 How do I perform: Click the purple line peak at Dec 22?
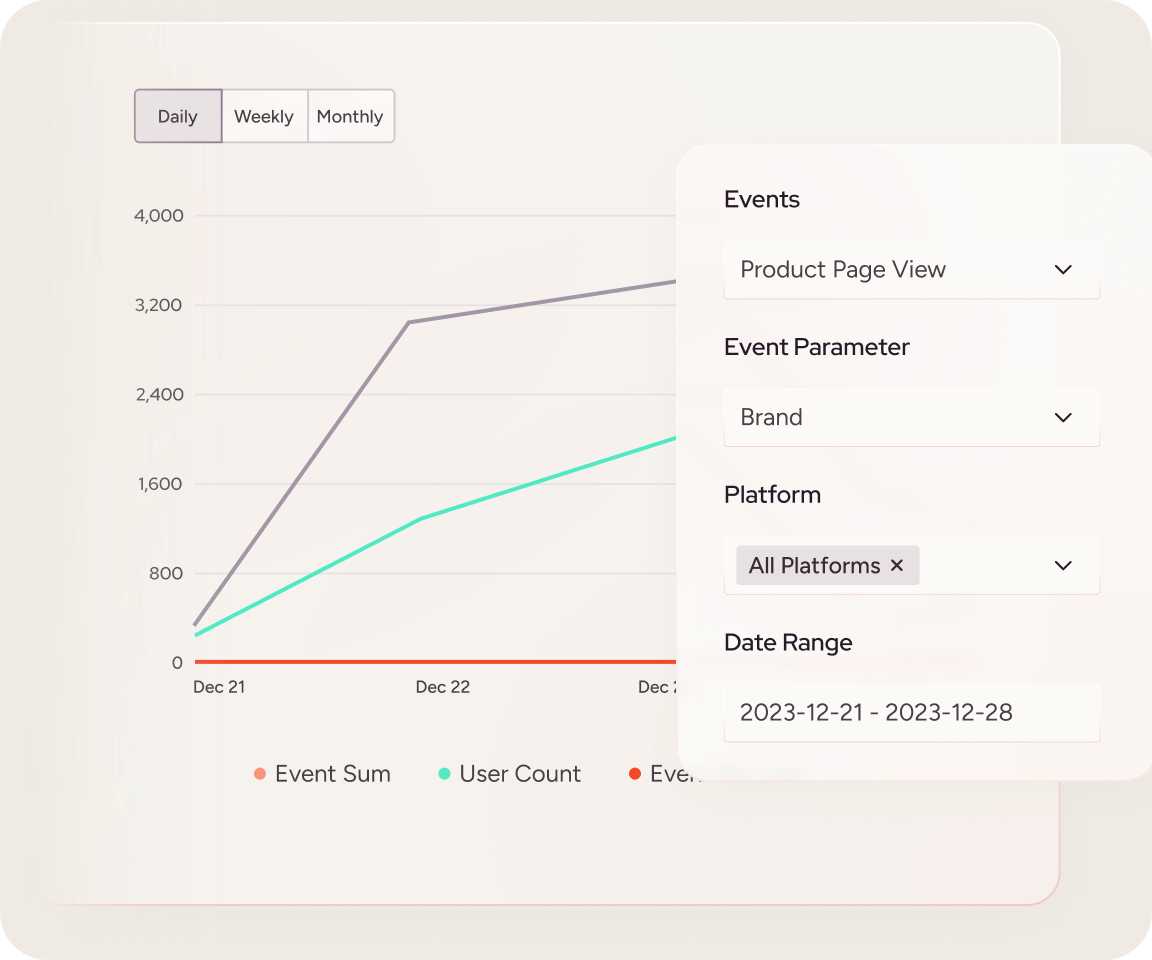[409, 322]
